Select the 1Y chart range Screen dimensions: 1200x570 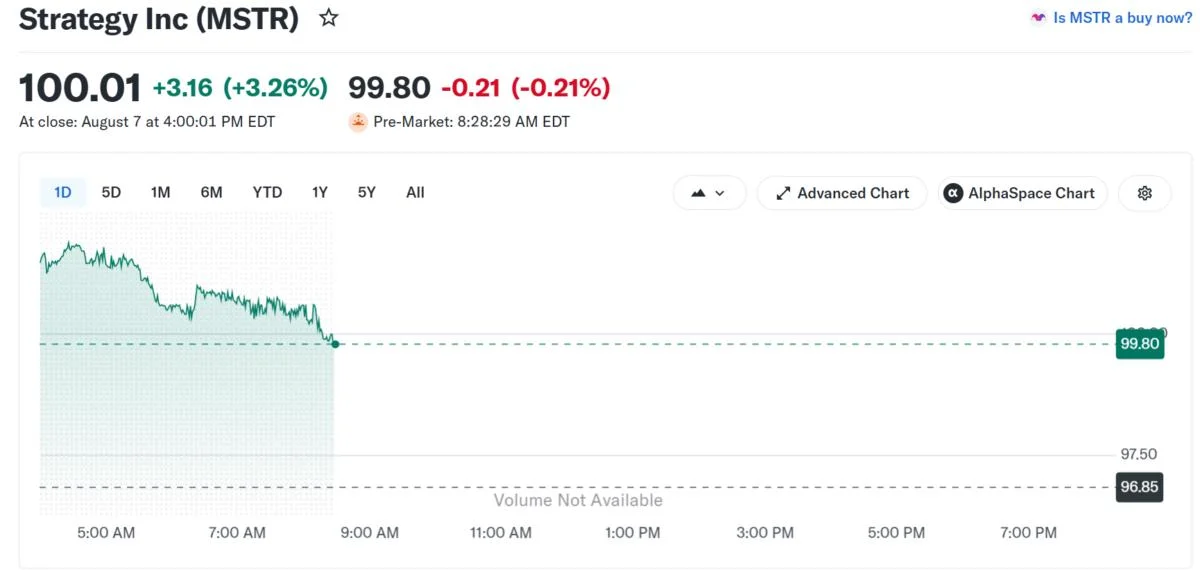pos(320,192)
